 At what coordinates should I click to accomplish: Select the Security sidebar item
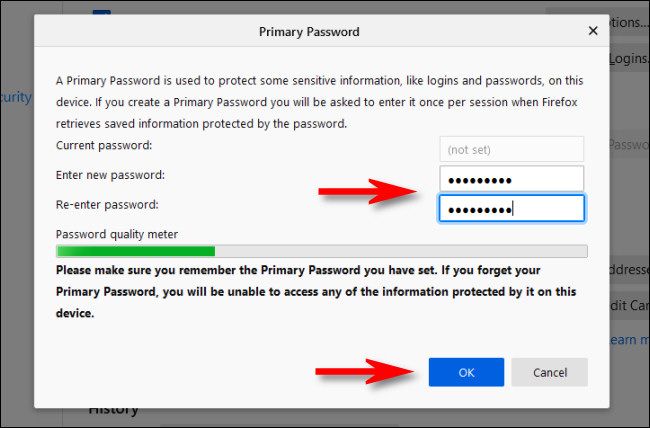click(17, 98)
